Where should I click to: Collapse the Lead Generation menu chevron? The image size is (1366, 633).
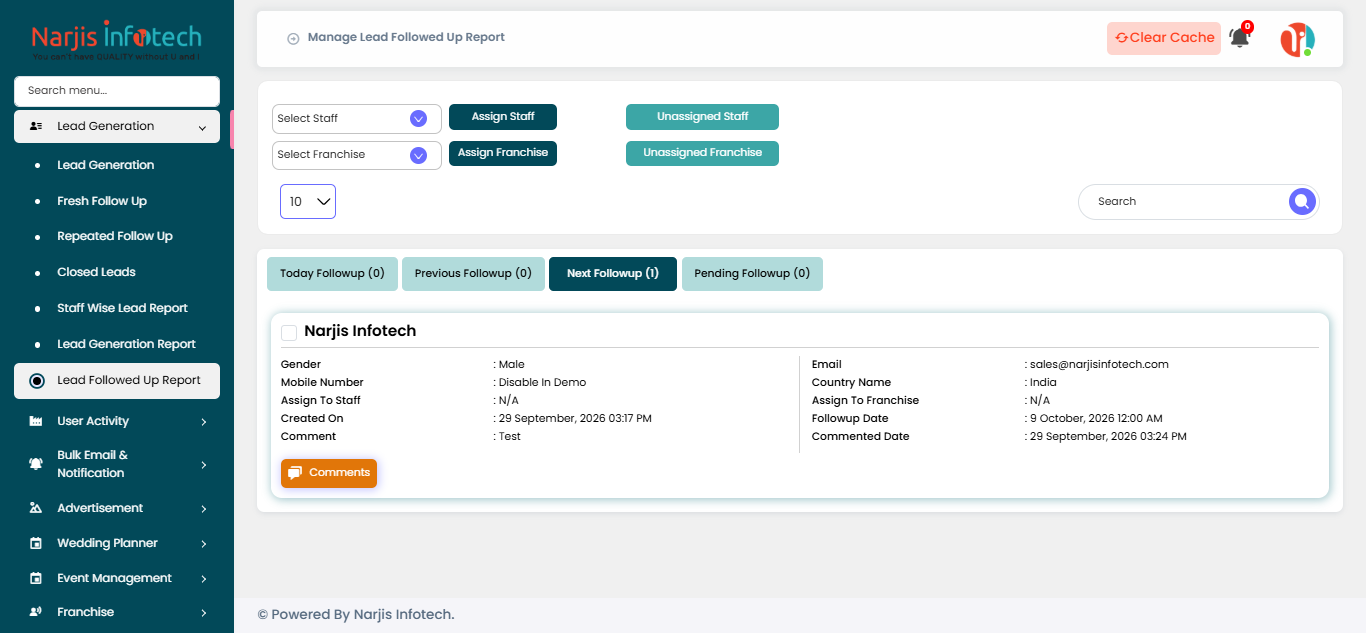[203, 128]
